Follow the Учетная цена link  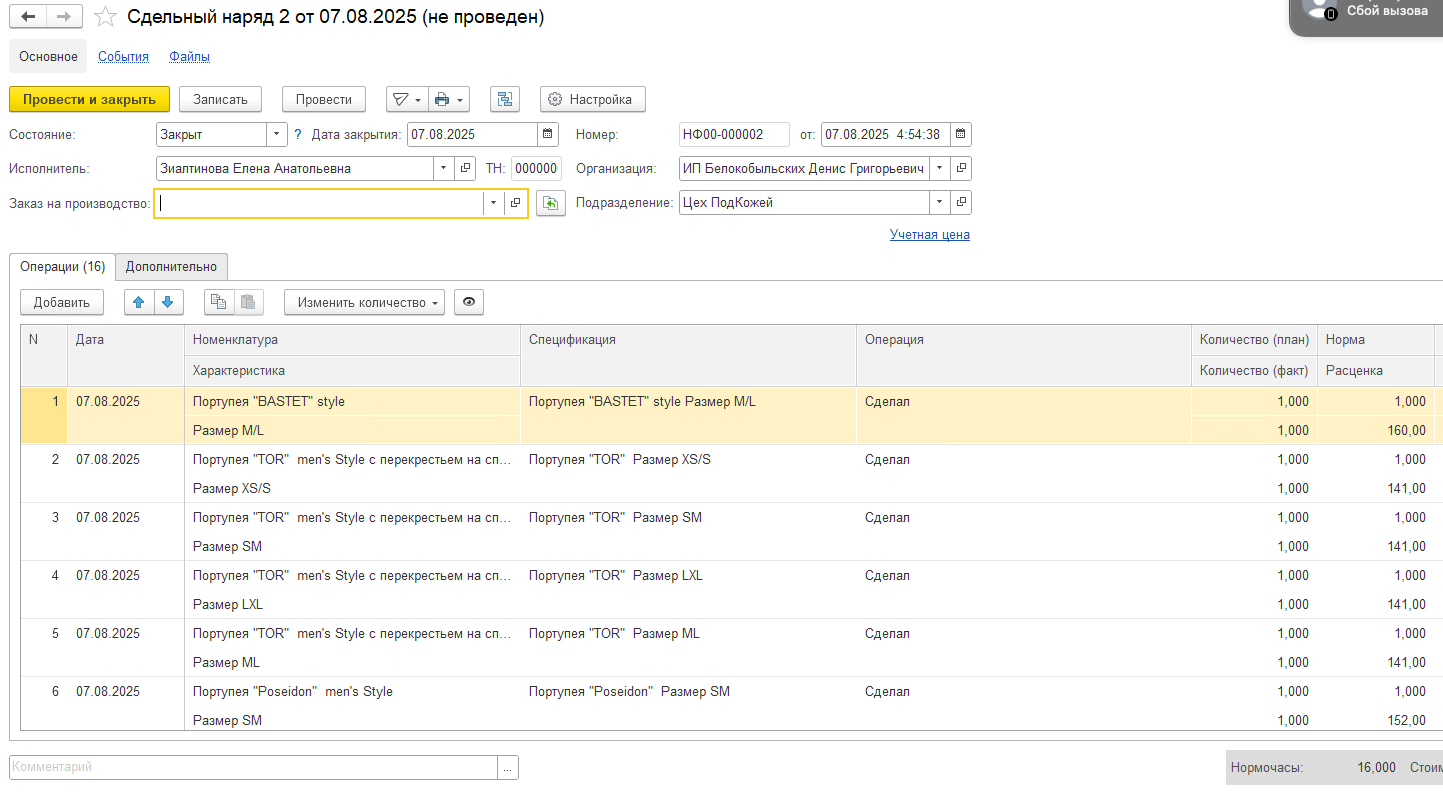tap(929, 235)
